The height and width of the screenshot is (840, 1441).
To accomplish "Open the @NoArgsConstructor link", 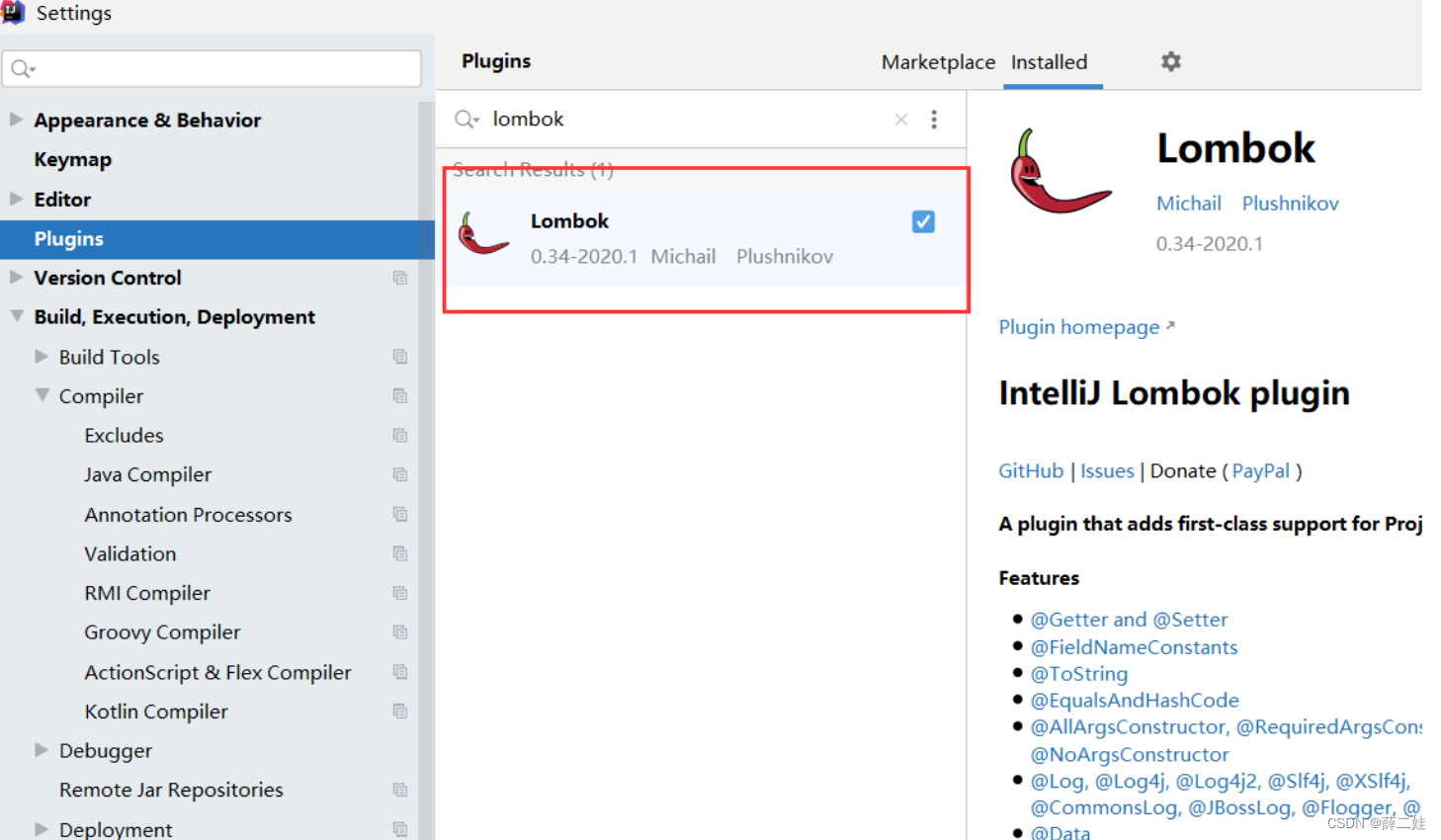I will tap(1130, 755).
